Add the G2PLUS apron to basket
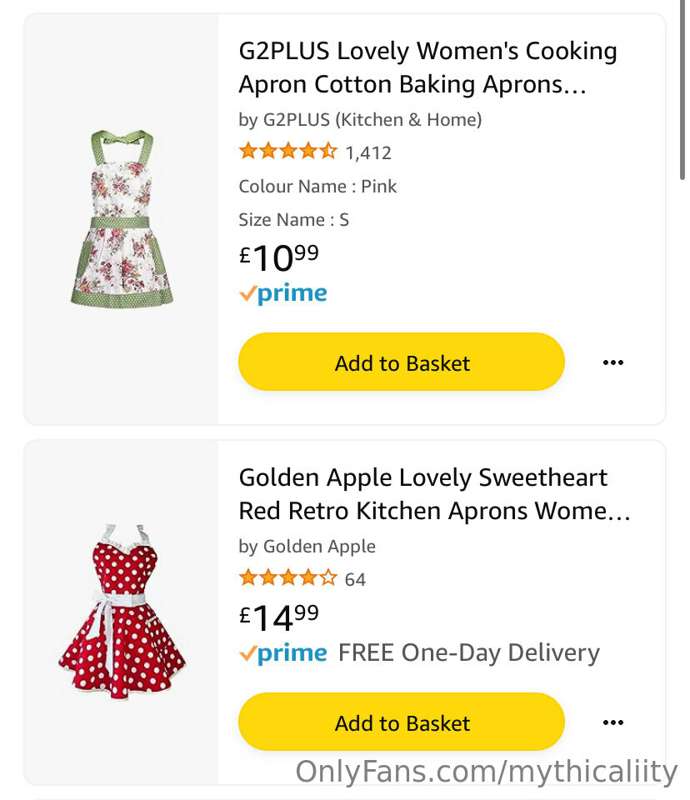Viewport: 690px width, 800px height. point(401,362)
